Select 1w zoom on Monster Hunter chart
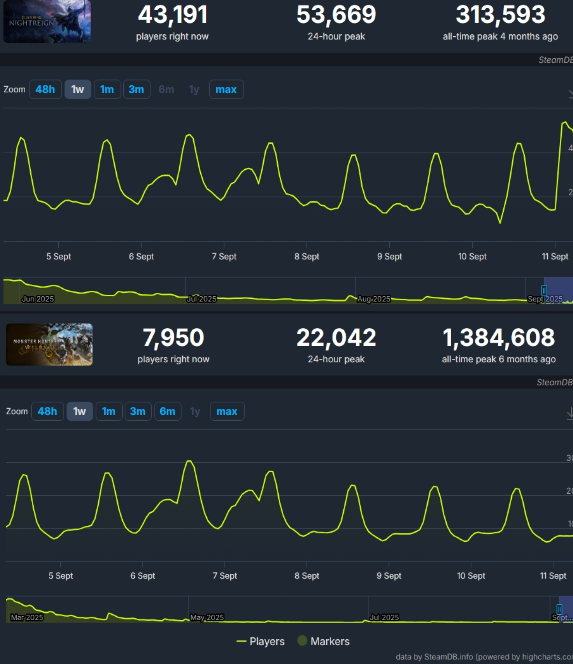Image resolution: width=573 pixels, height=664 pixels. click(x=80, y=411)
